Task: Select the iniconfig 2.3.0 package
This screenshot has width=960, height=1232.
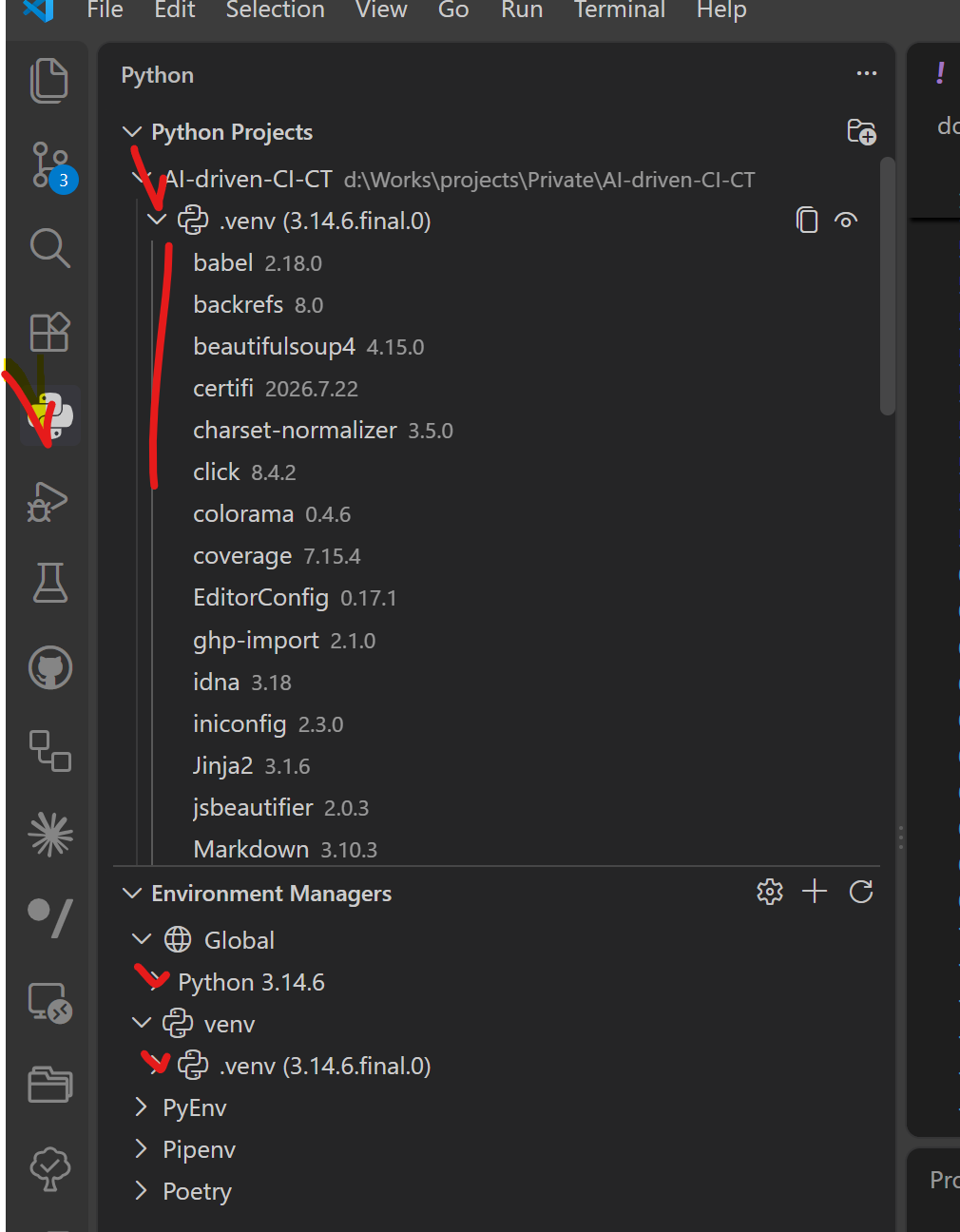Action: point(496,723)
